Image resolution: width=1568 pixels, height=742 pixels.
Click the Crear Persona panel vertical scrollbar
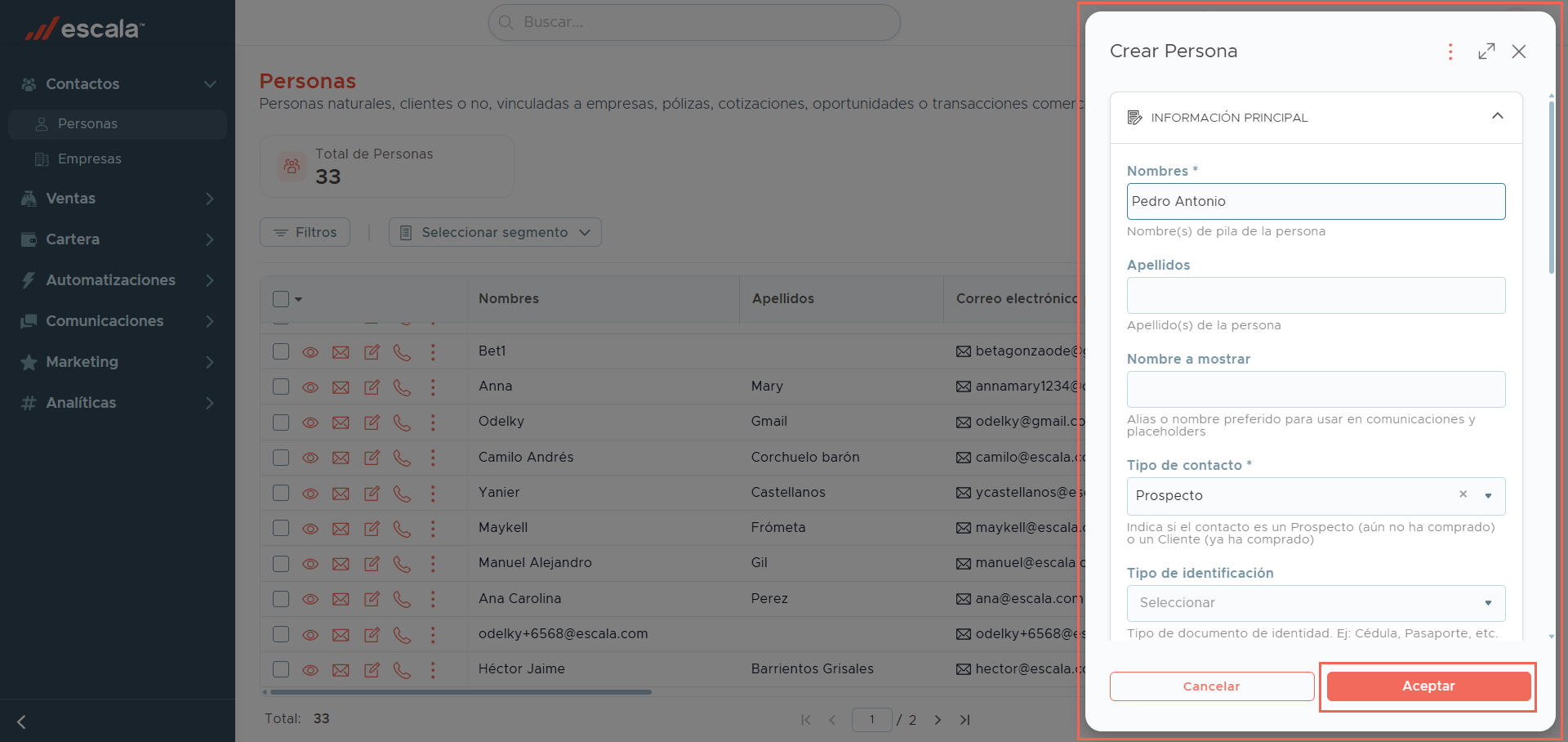coord(1551,188)
